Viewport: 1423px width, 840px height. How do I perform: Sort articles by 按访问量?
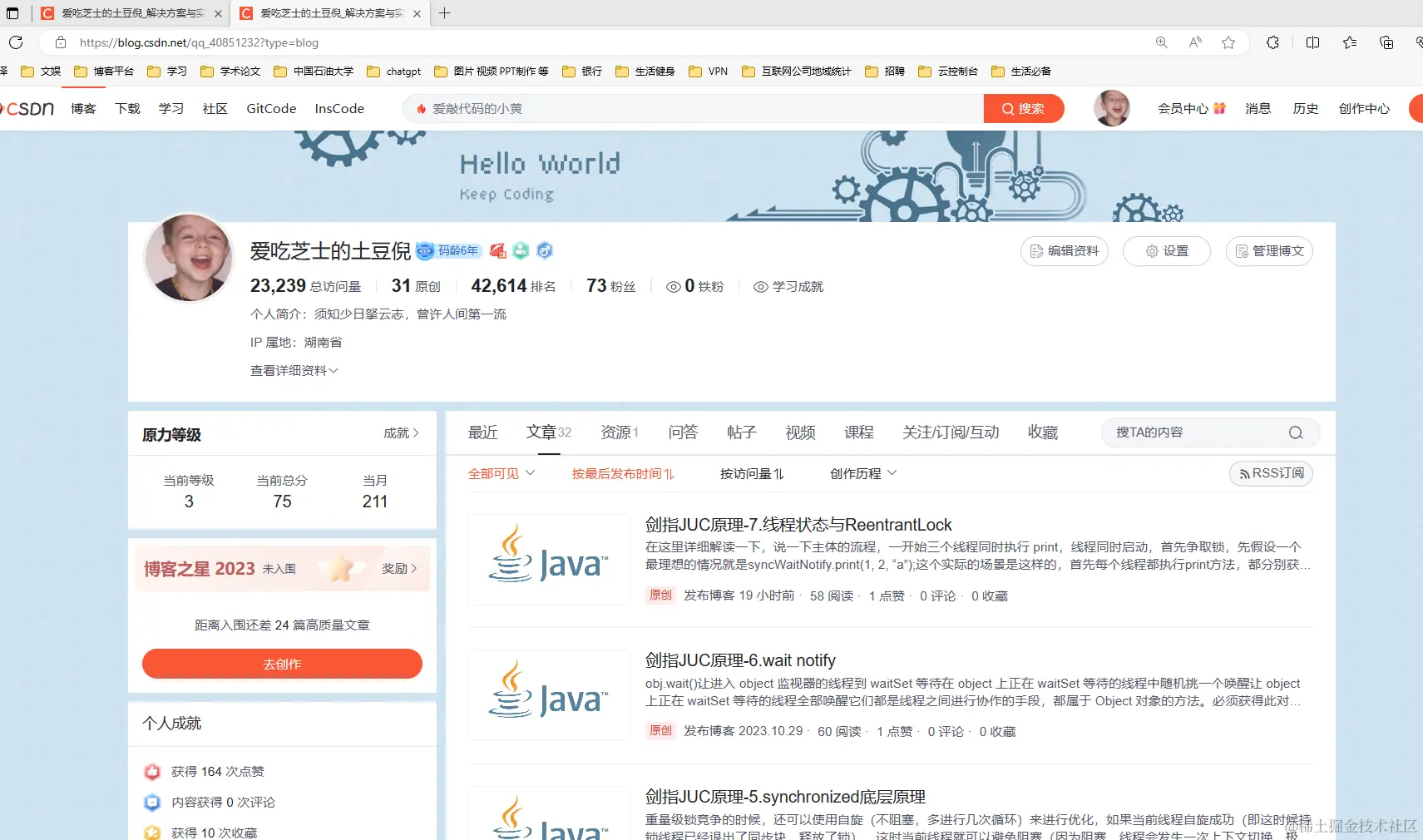(752, 473)
